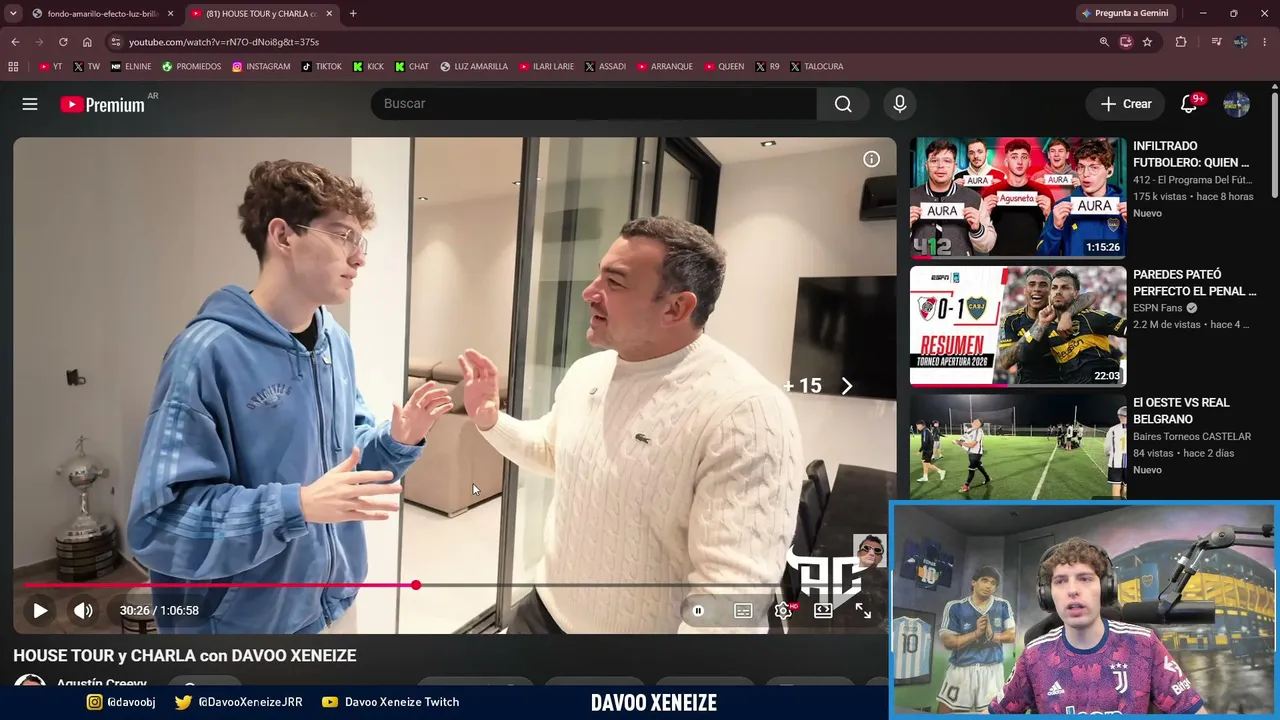The height and width of the screenshot is (720, 1280).
Task: Start voice search with the microphone
Action: [x=900, y=104]
